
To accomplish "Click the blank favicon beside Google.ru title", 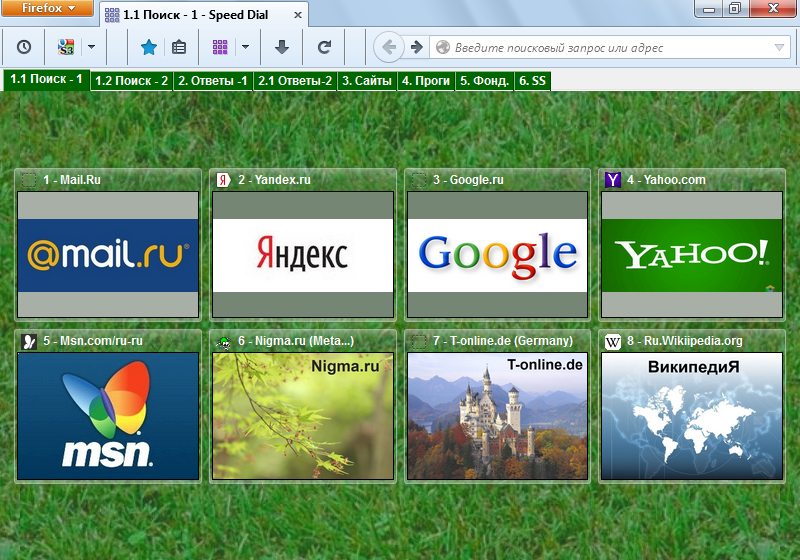I will coord(419,180).
